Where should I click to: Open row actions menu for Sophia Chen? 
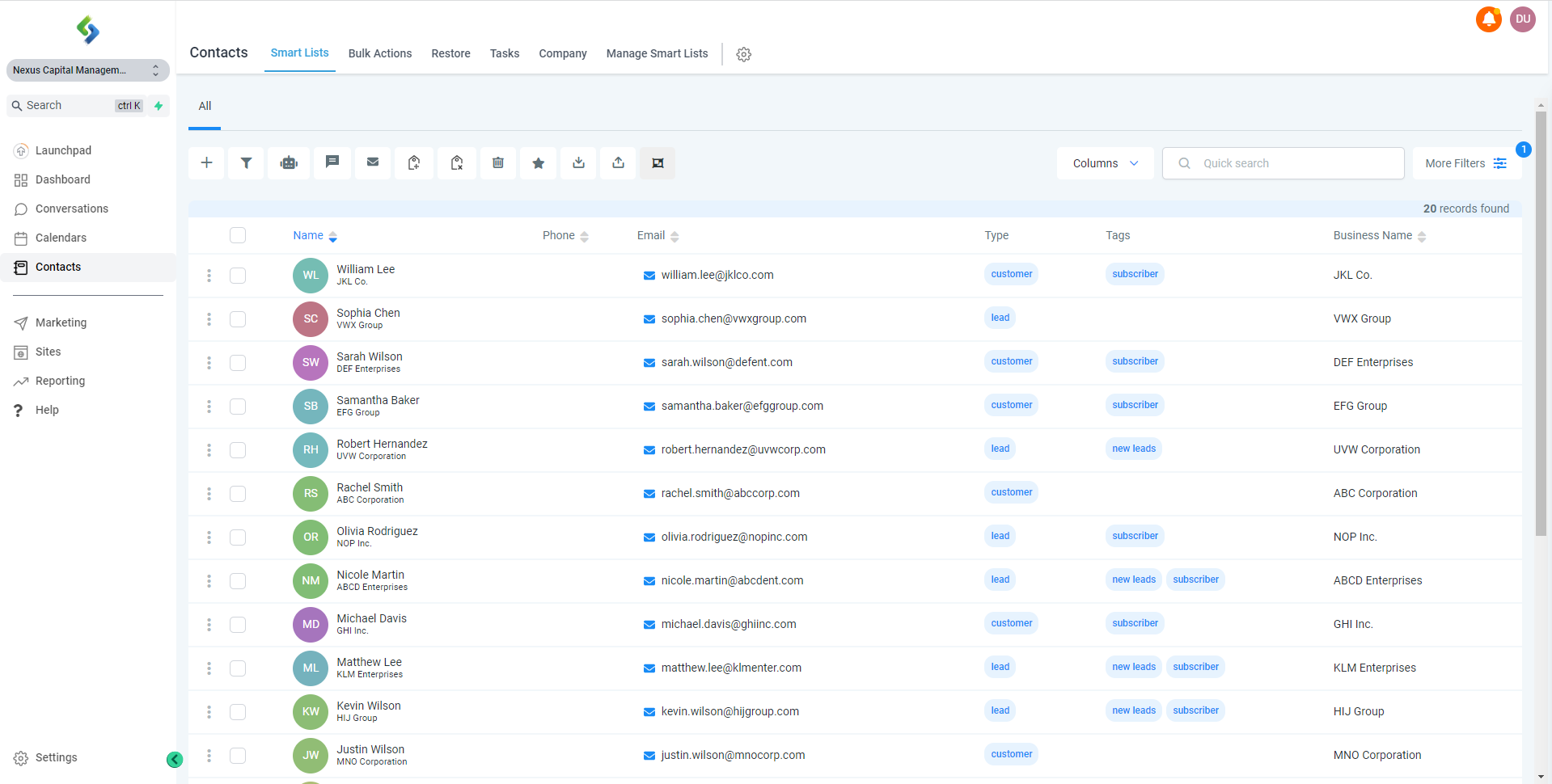tap(209, 319)
